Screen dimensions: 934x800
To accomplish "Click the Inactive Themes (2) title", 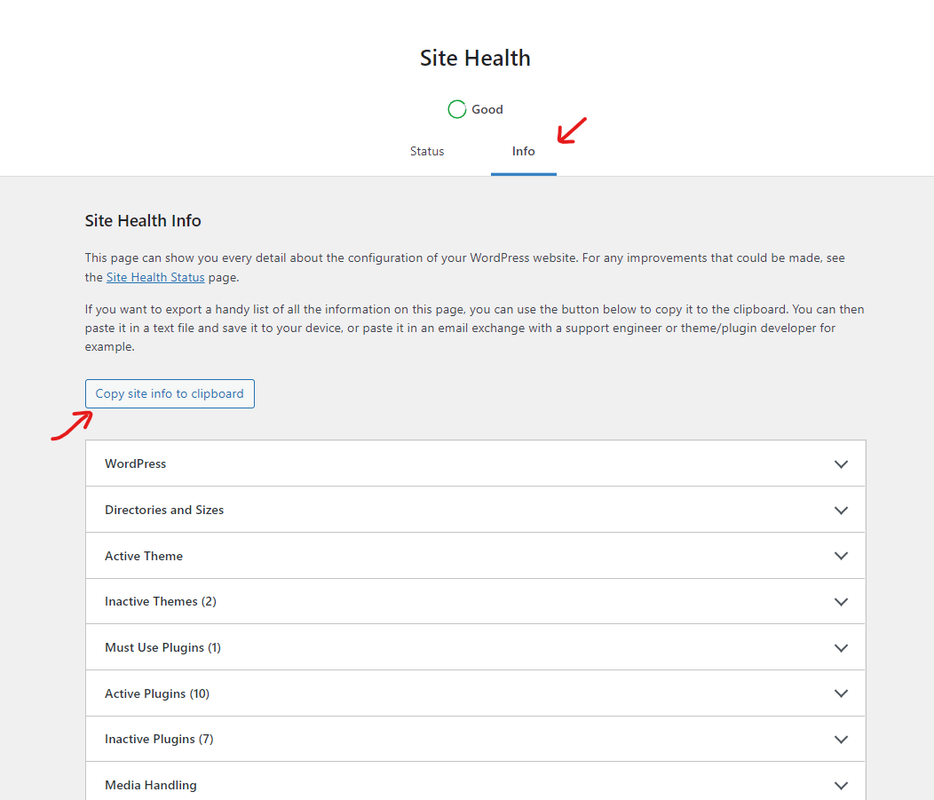I will tap(160, 602).
